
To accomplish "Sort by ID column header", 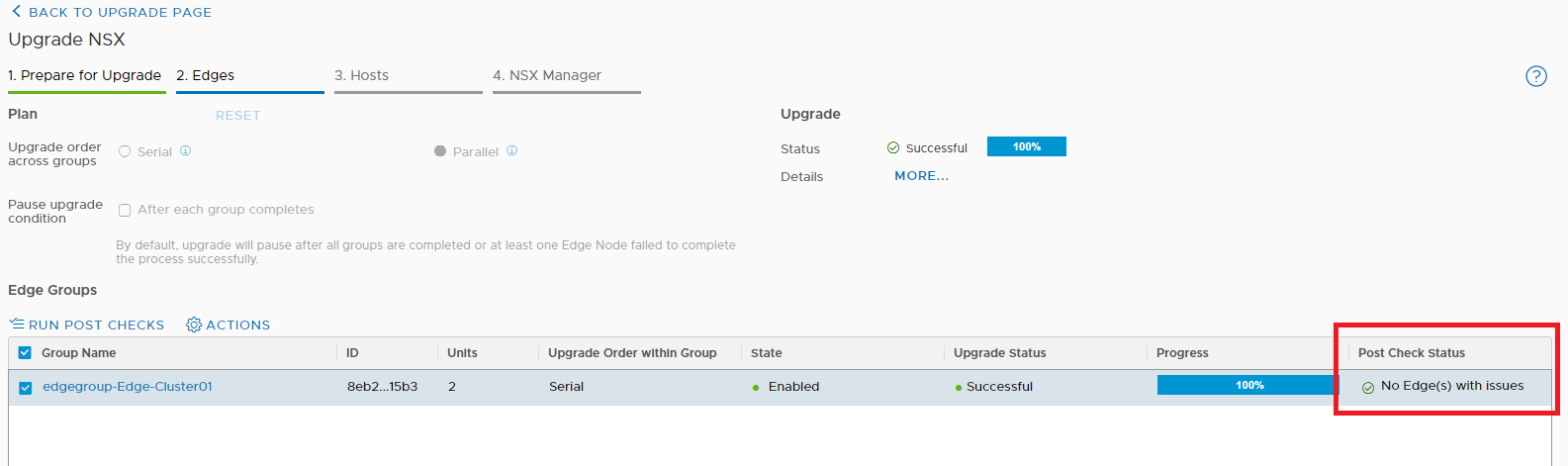I will point(352,353).
